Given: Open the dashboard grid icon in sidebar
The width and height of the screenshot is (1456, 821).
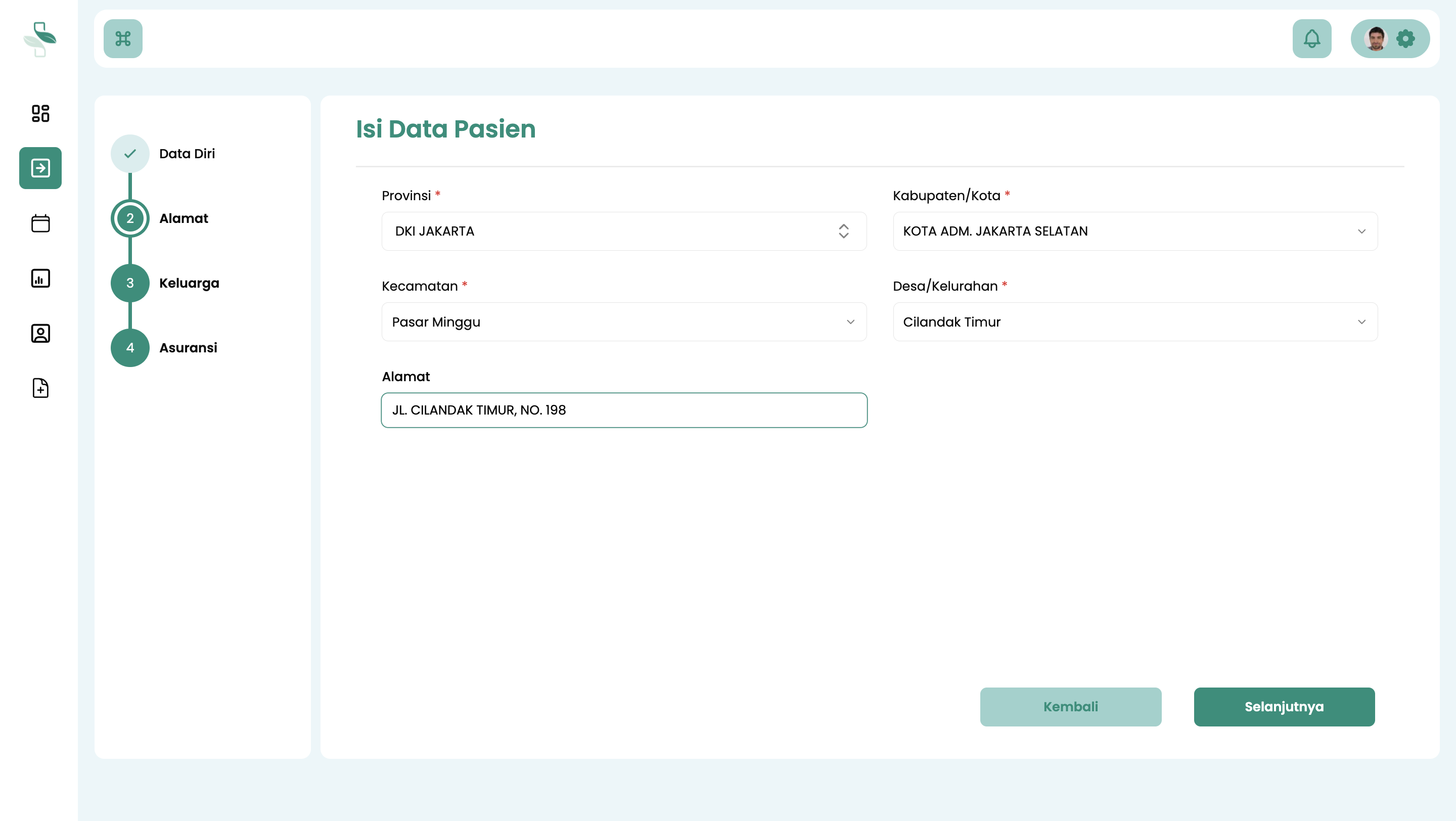Looking at the screenshot, I should click(x=40, y=113).
